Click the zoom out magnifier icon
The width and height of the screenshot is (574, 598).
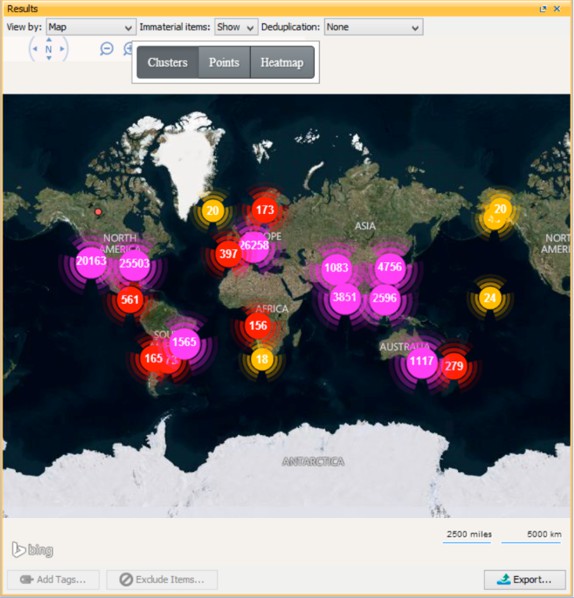(106, 49)
